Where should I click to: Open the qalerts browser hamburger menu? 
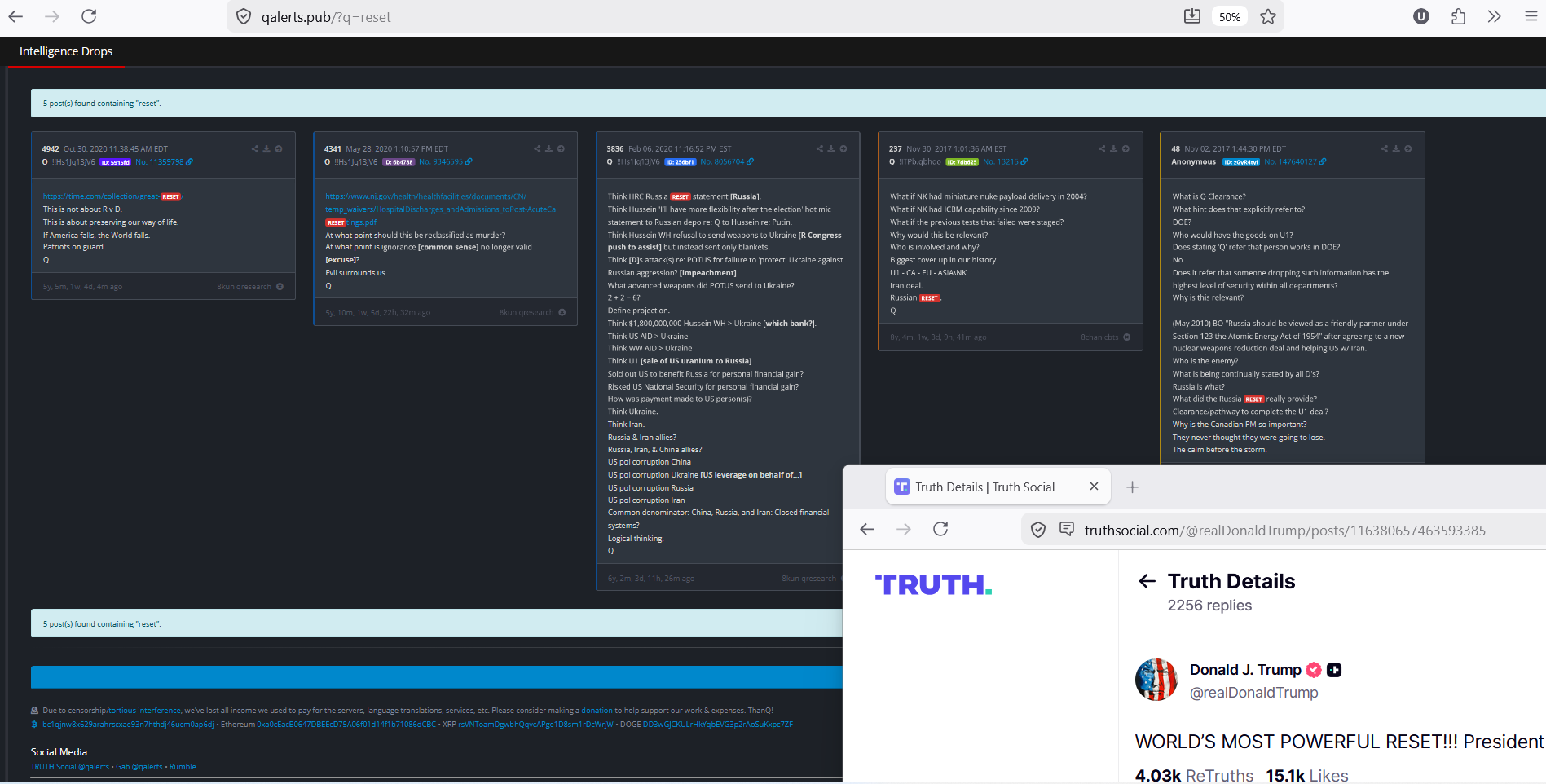tap(1531, 16)
